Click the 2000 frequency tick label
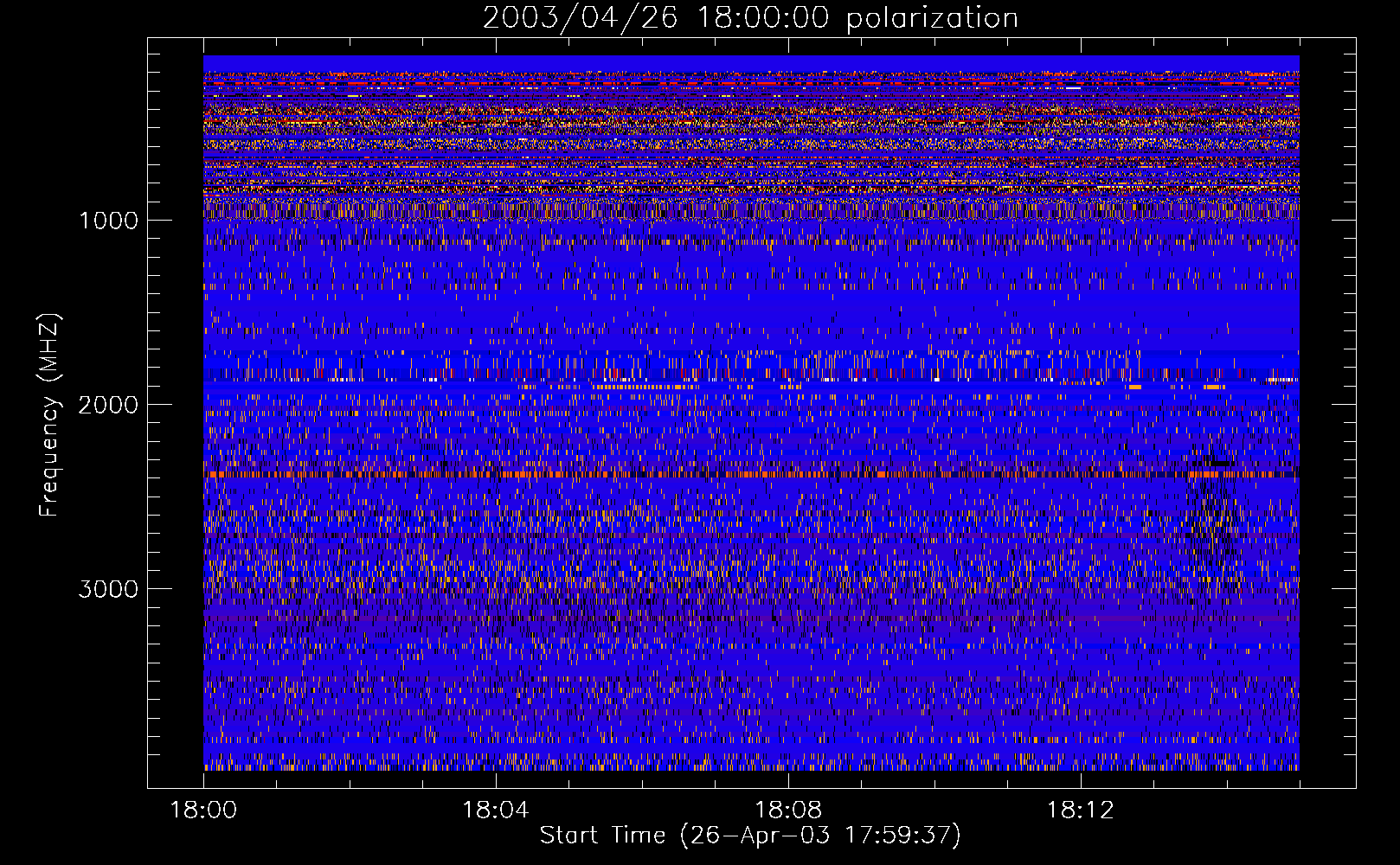 point(108,405)
